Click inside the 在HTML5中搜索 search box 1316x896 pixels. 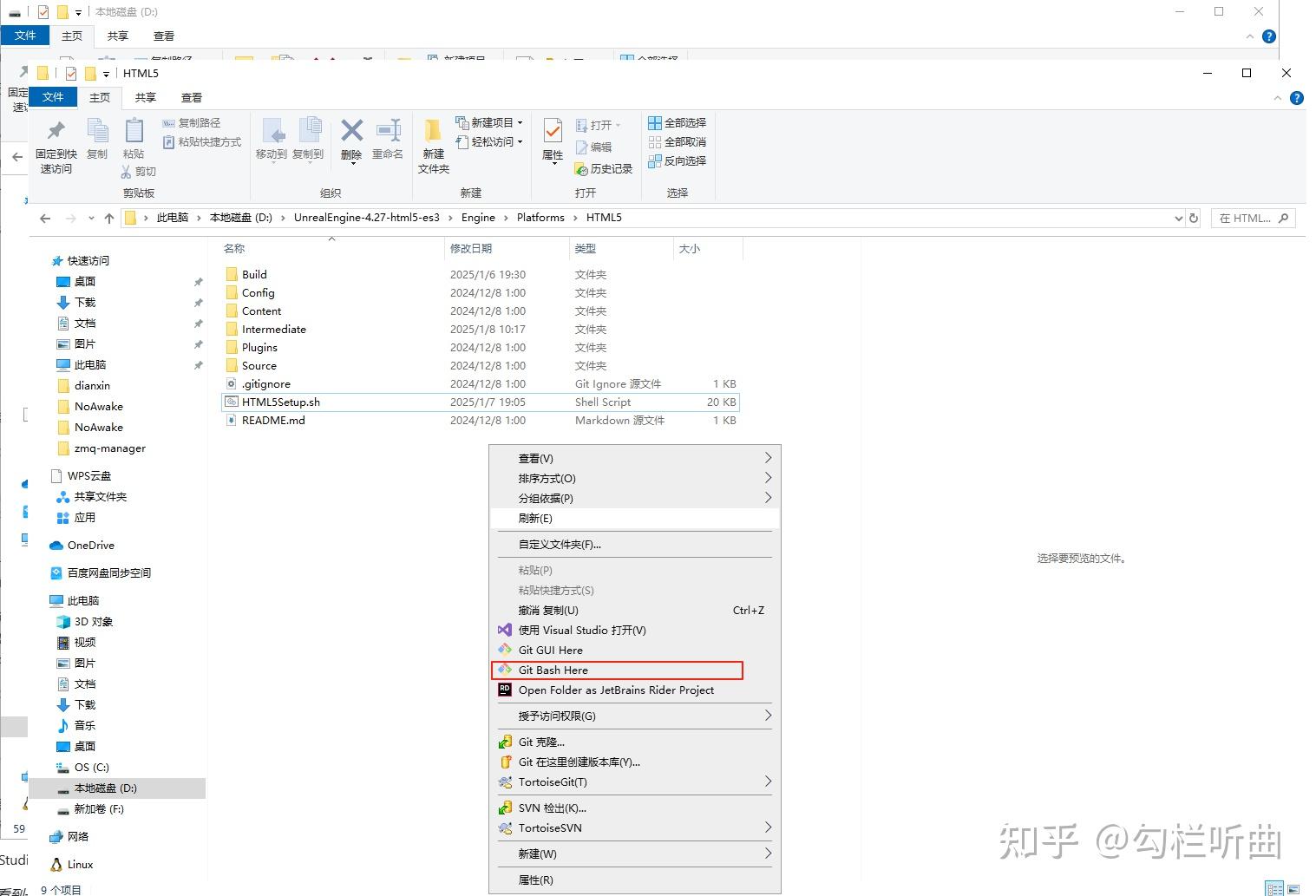pyautogui.click(x=1249, y=218)
